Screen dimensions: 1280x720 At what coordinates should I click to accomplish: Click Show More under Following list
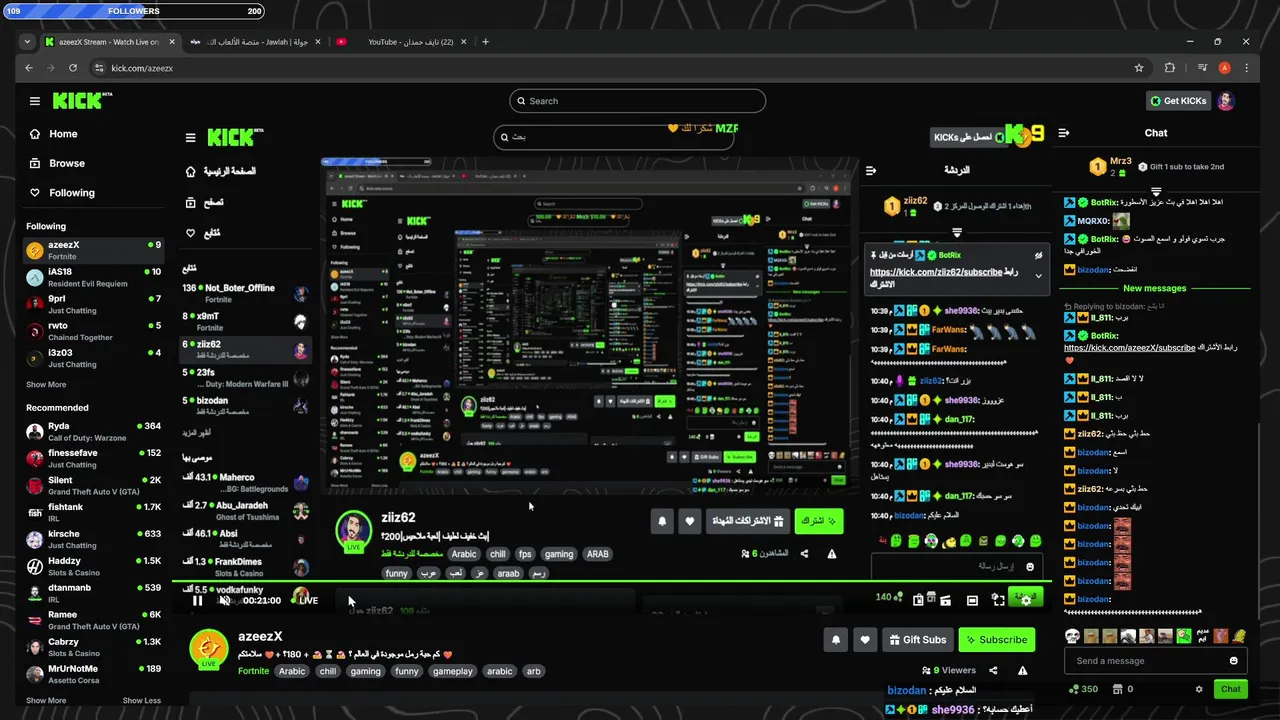tap(46, 385)
